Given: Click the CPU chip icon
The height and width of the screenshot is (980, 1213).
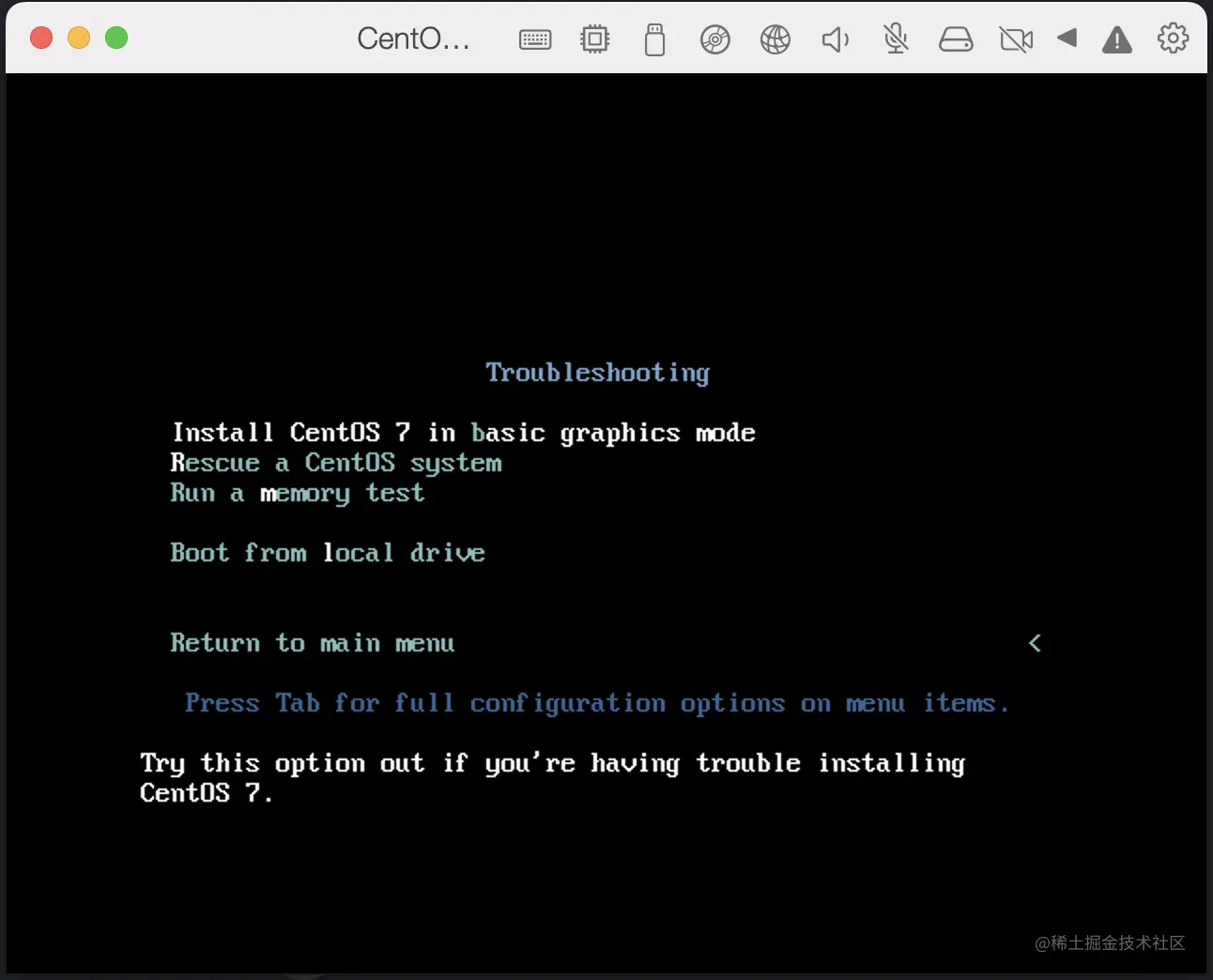Looking at the screenshot, I should 595,39.
